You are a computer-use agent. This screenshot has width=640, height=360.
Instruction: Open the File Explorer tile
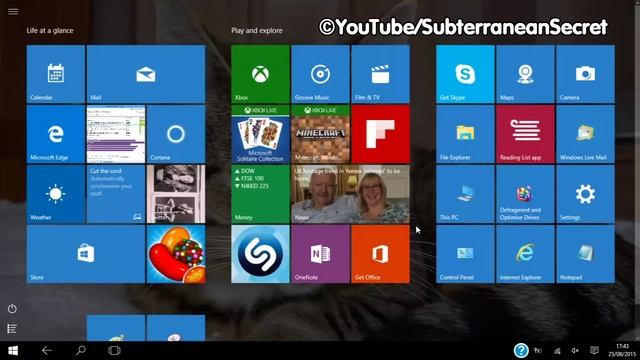(465, 134)
